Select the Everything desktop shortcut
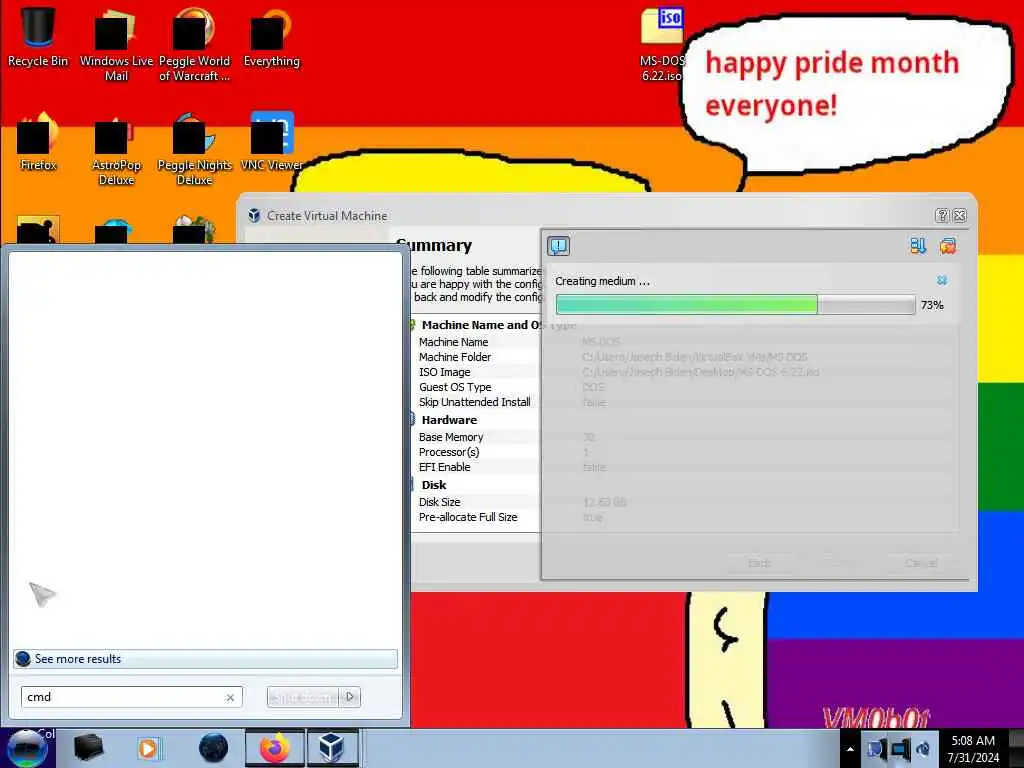 271,37
